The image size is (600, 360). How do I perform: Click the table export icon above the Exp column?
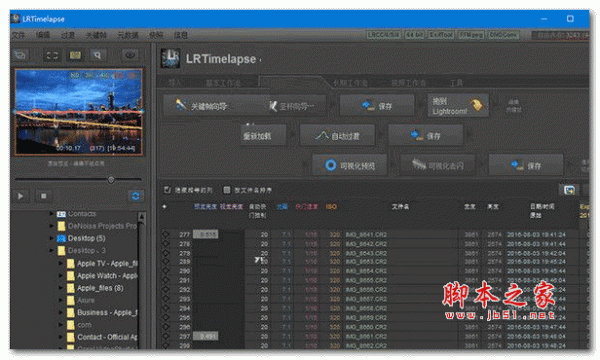569,190
